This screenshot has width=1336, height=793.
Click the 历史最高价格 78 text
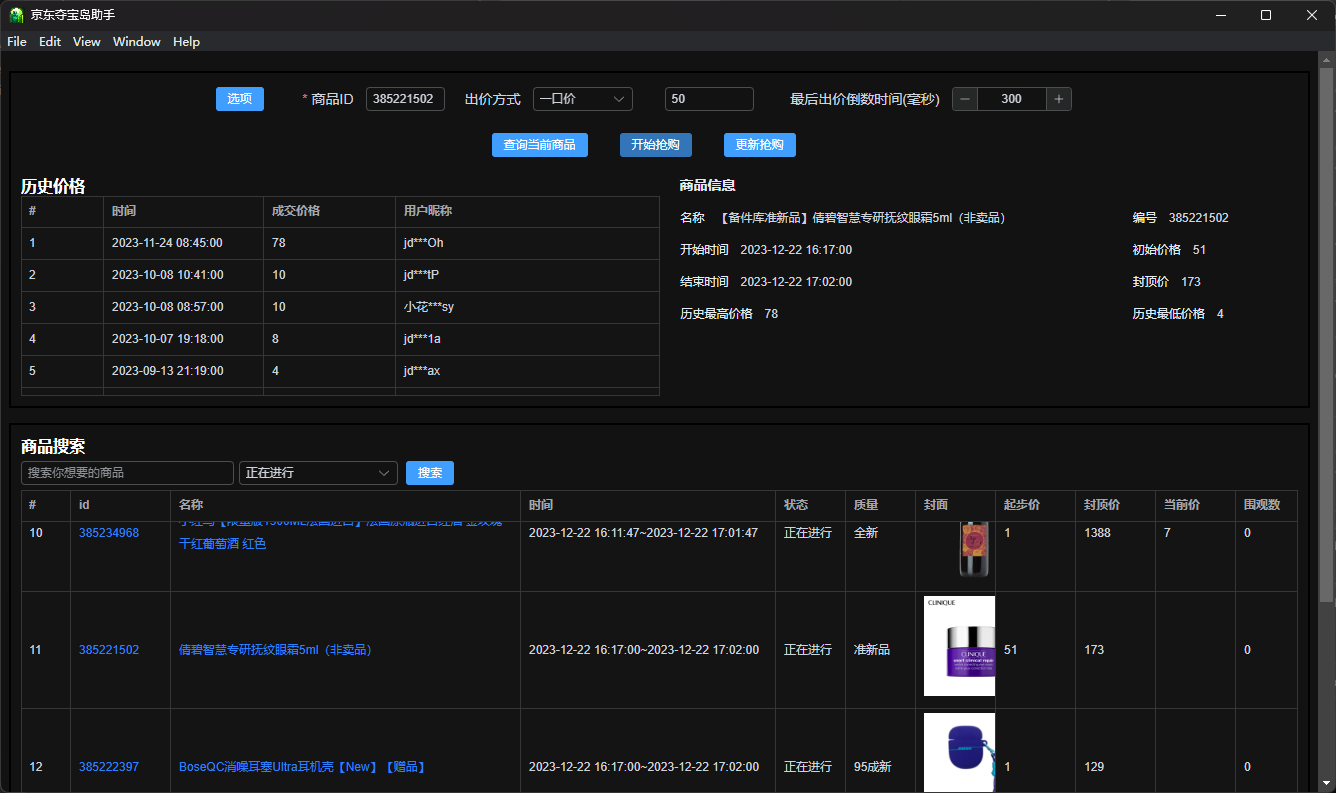(x=729, y=314)
